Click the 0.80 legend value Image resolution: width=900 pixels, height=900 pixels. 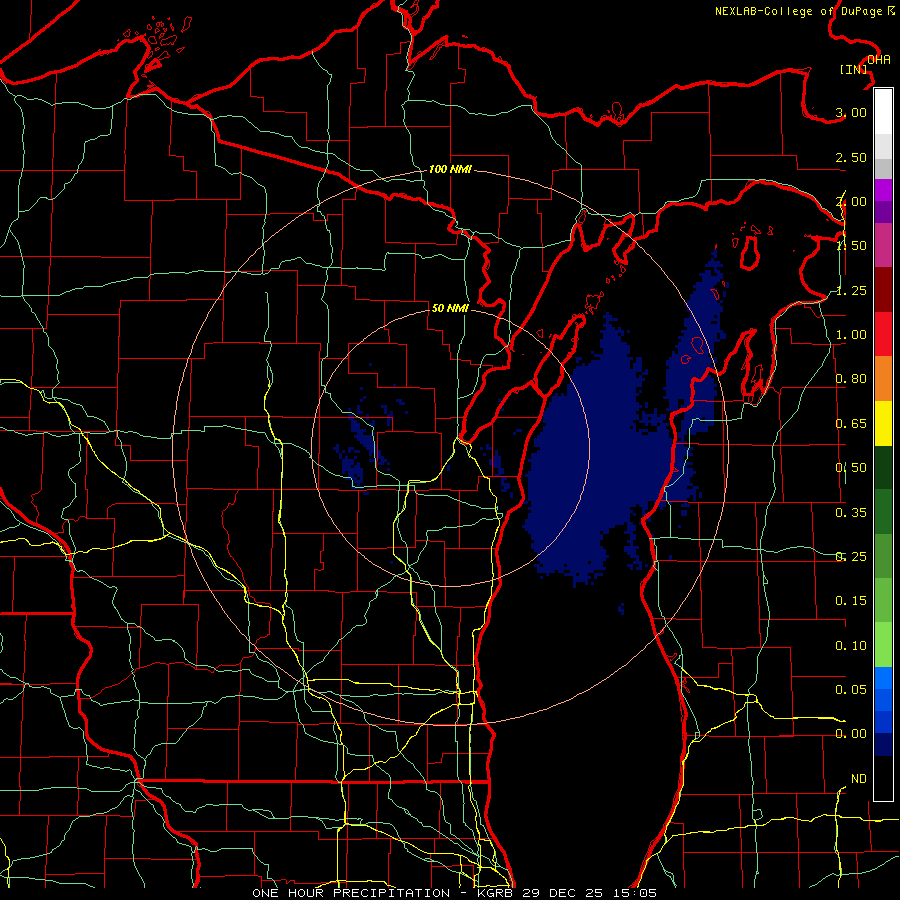851,379
